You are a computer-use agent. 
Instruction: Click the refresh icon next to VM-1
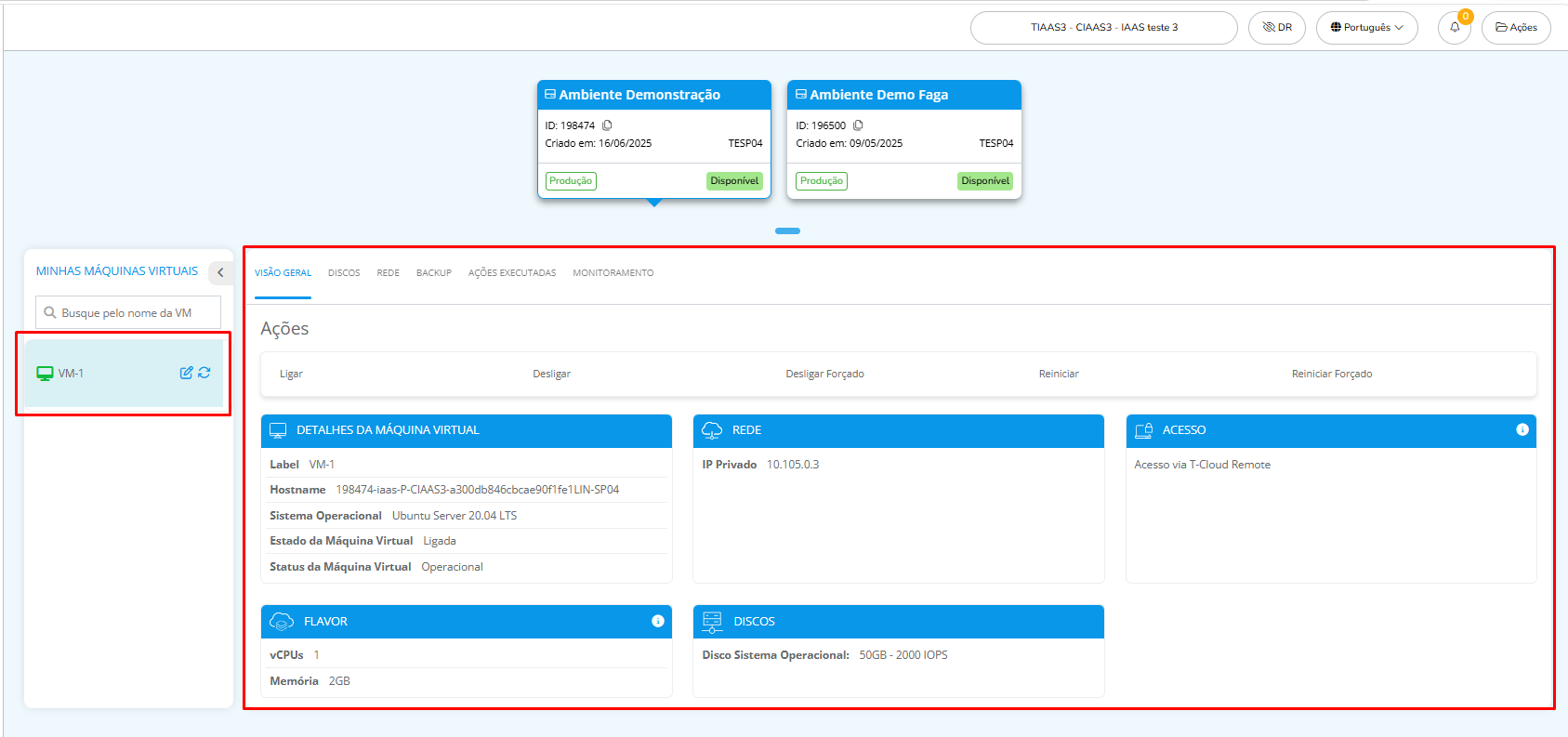[204, 373]
